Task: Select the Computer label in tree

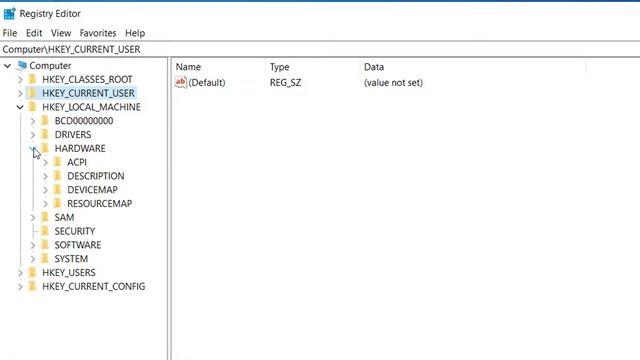Action: pyautogui.click(x=50, y=66)
